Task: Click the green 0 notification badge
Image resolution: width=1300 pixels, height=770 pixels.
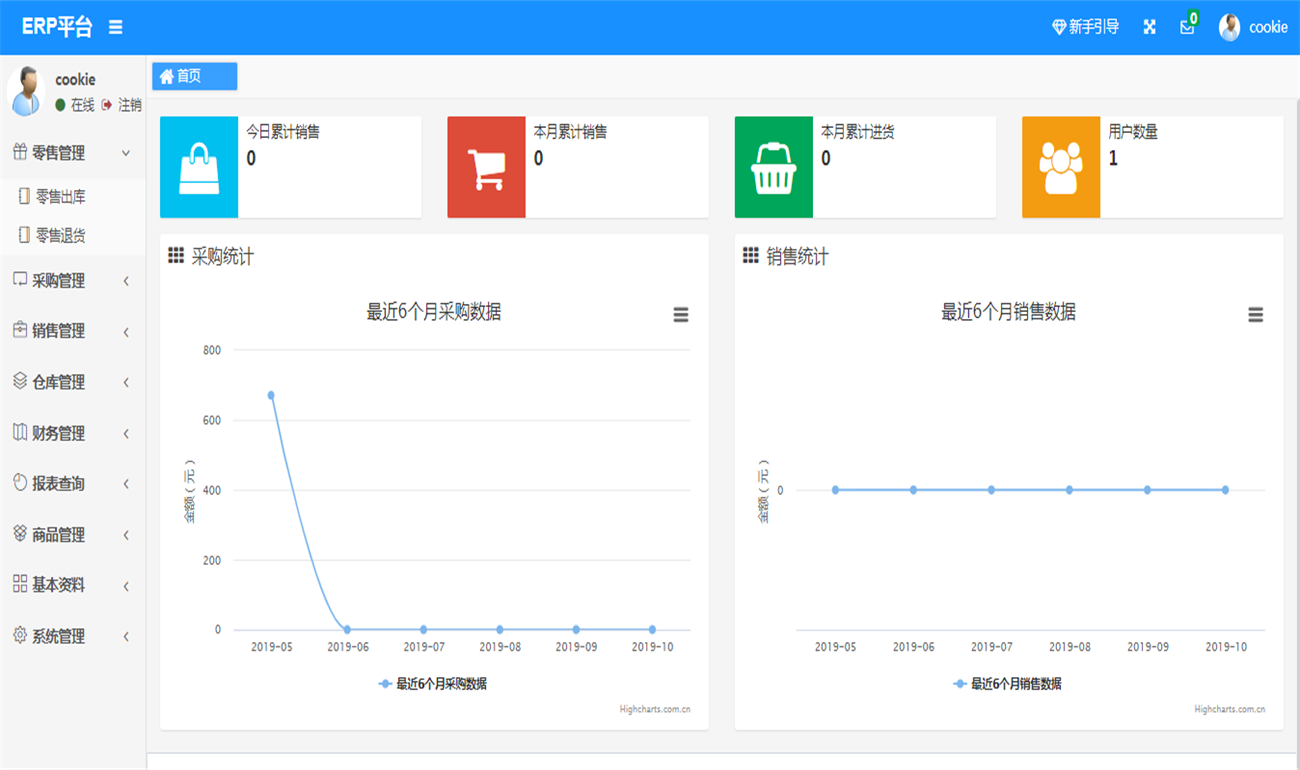Action: (x=1193, y=17)
